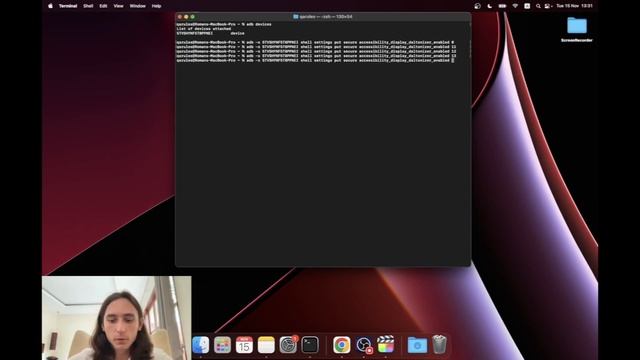The width and height of the screenshot is (640, 360).
Task: Open the View menu
Action: [118, 6]
